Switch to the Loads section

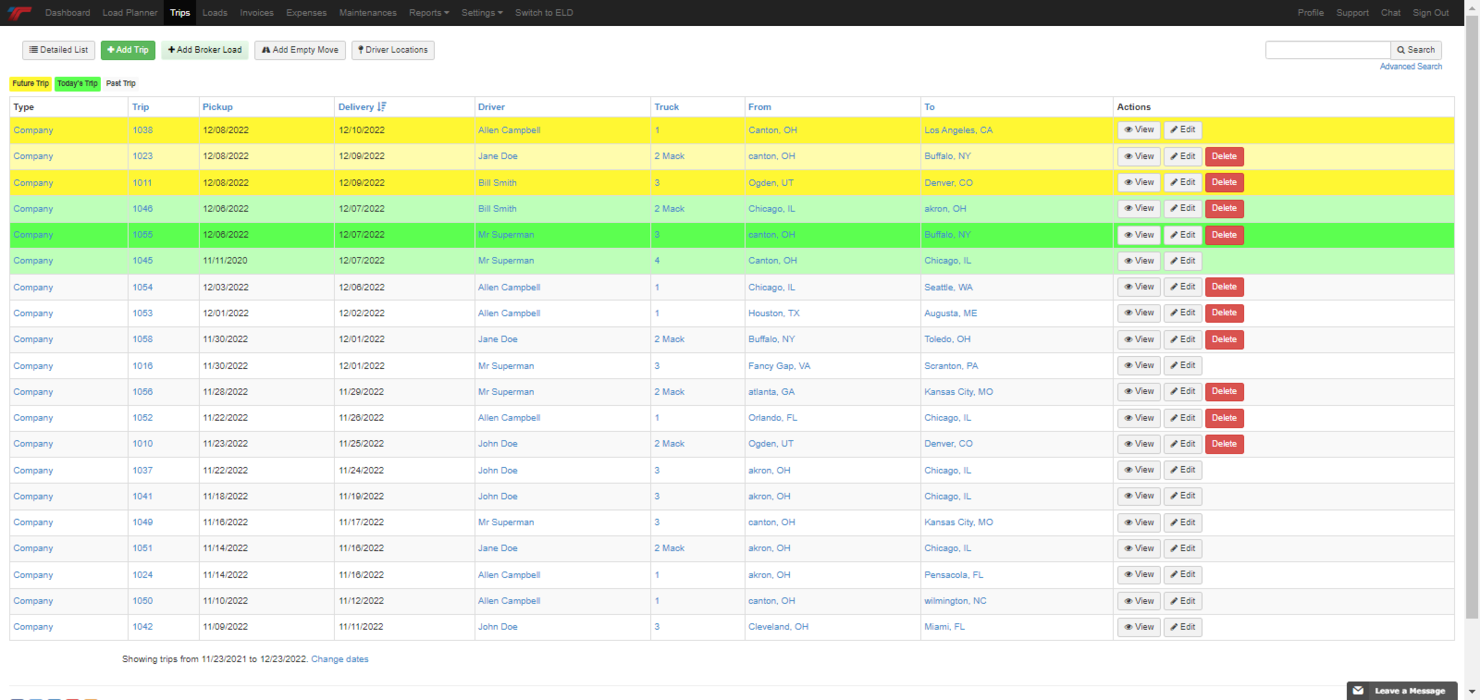(x=215, y=13)
